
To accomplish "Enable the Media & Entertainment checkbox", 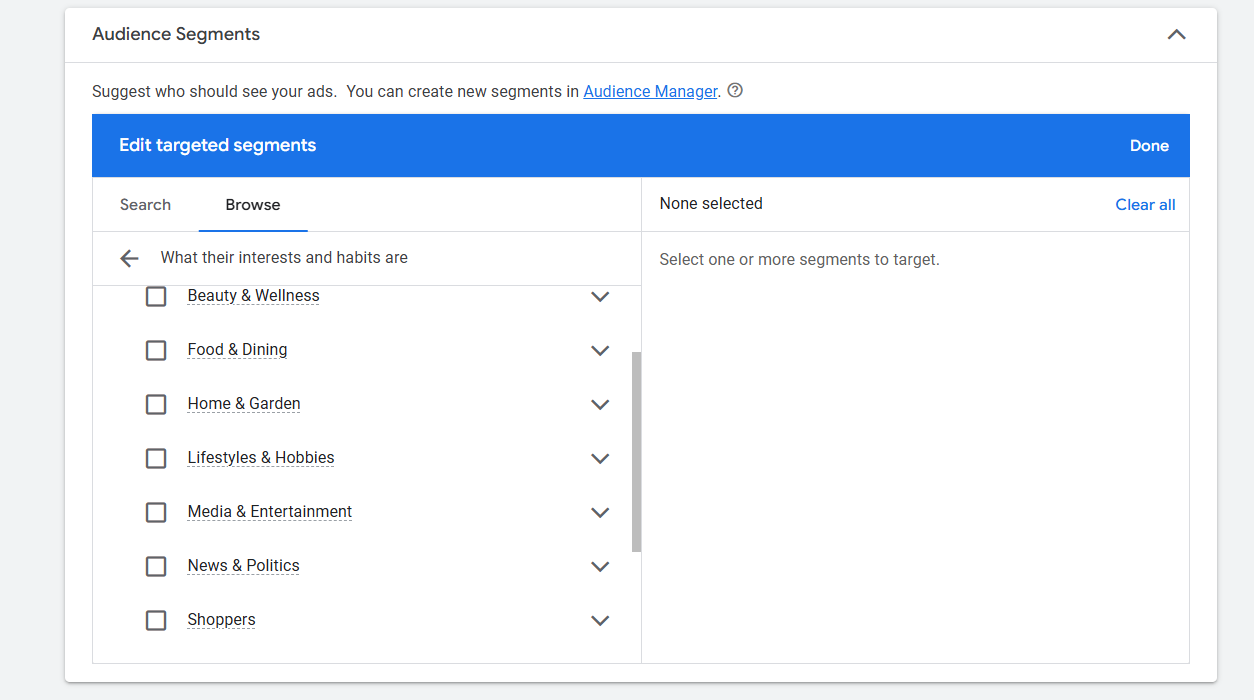I will (x=156, y=513).
